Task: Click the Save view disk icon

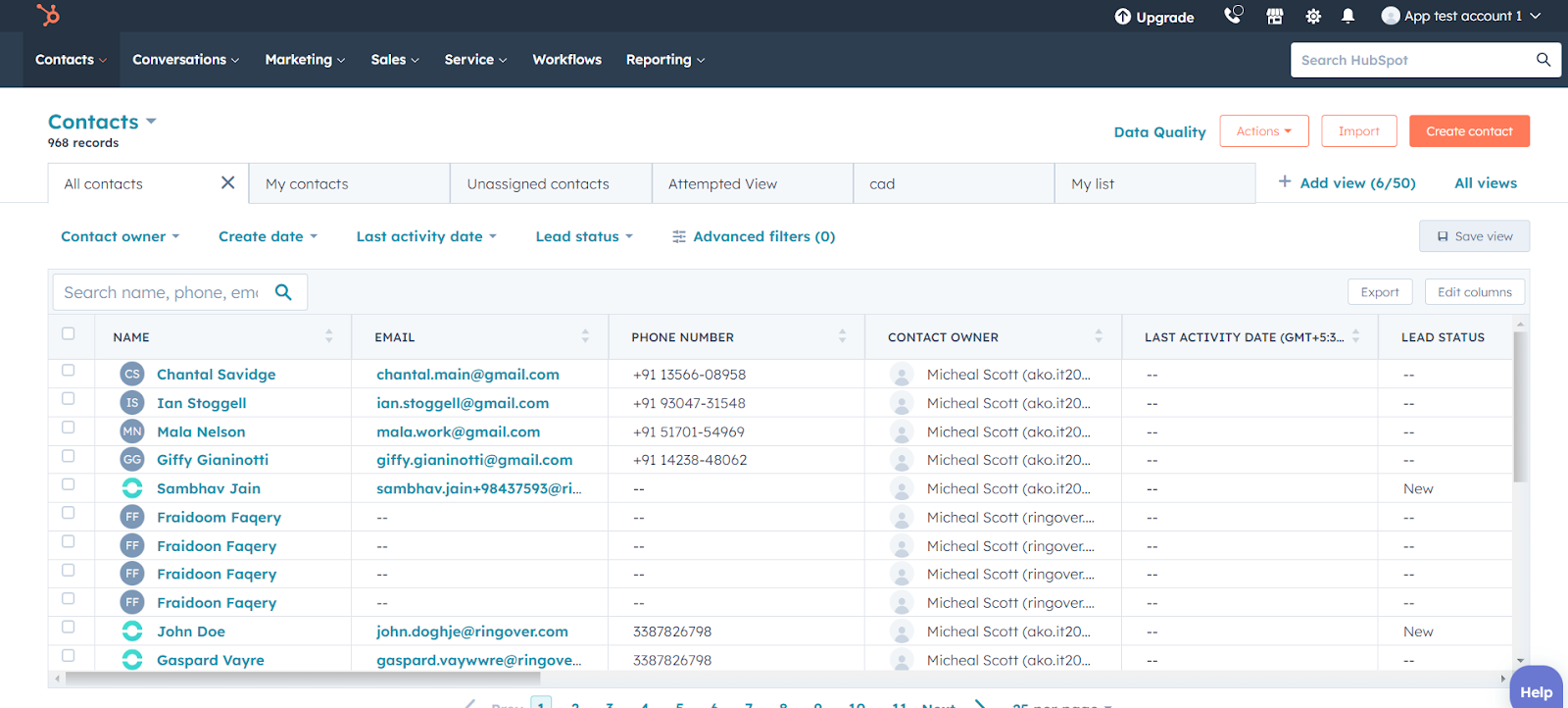Action: point(1443,236)
